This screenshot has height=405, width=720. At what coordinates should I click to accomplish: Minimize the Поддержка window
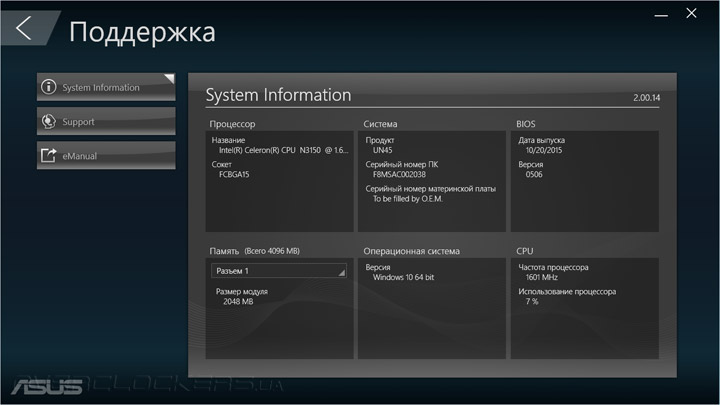pyautogui.click(x=661, y=15)
